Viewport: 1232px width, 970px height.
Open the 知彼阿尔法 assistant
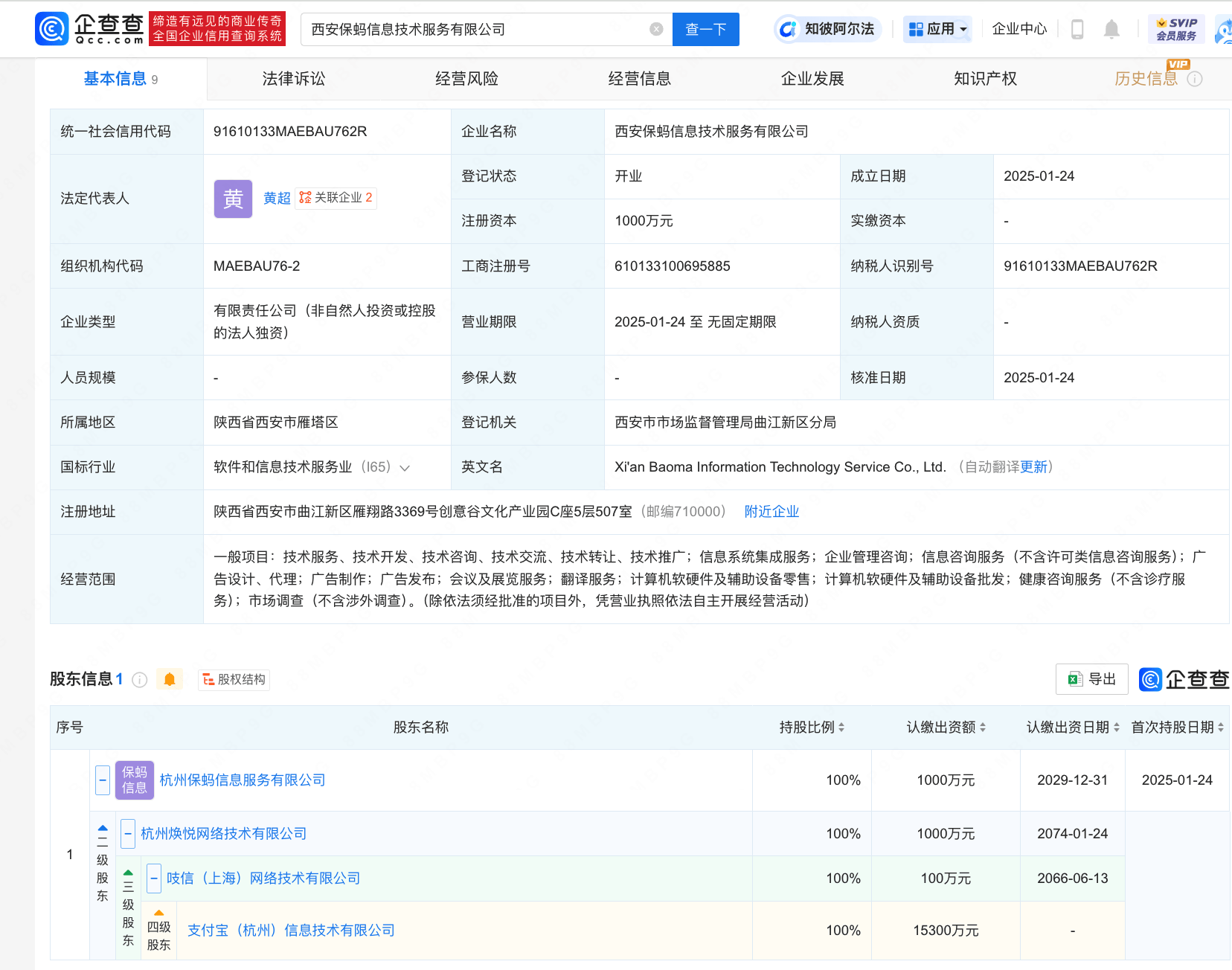tap(827, 29)
